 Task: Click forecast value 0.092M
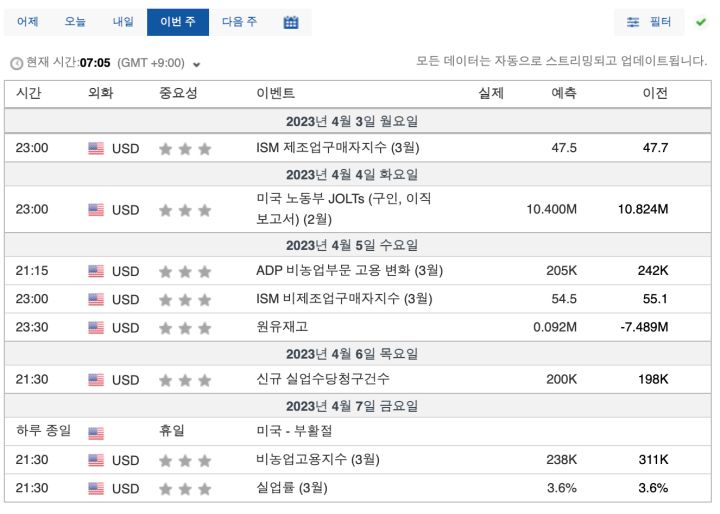pos(555,328)
